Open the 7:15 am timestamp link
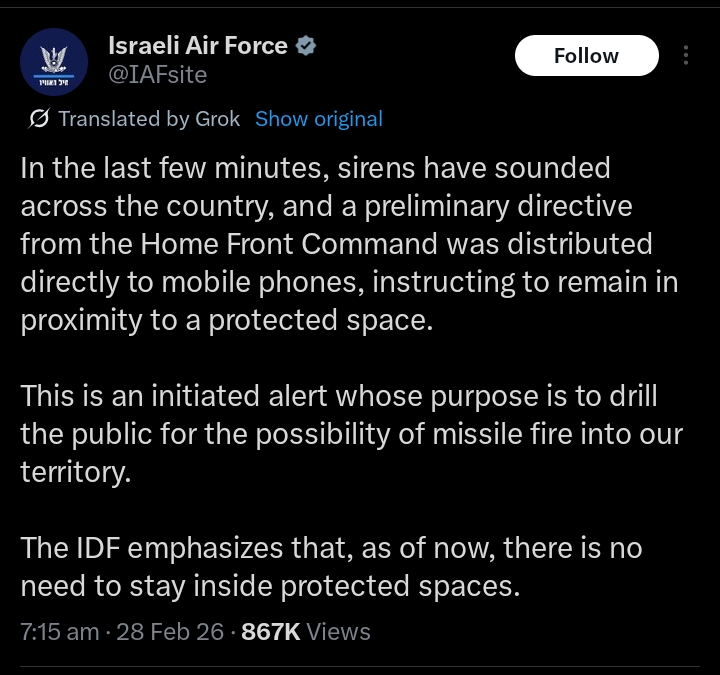720x675 pixels. [59, 632]
